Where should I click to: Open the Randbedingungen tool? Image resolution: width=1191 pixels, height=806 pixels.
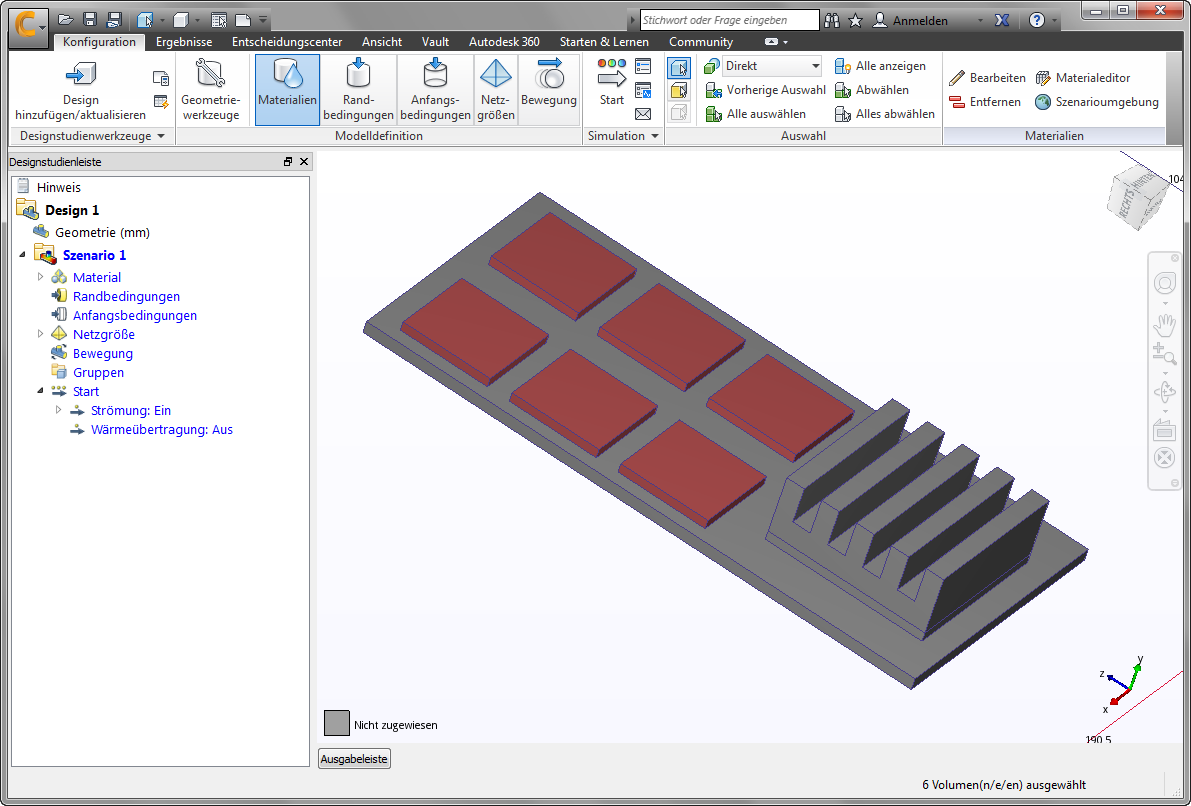tap(358, 90)
